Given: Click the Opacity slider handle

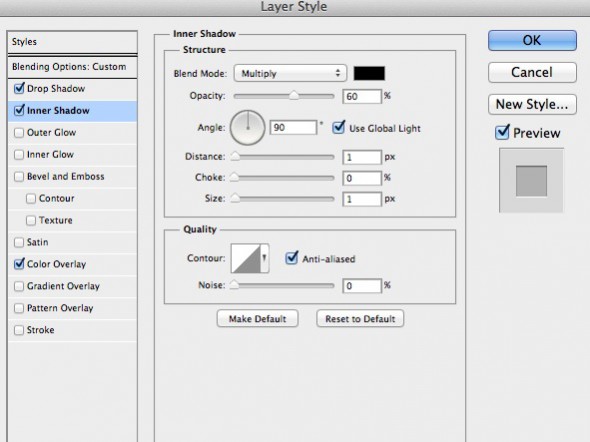Looking at the screenshot, I should (294, 96).
